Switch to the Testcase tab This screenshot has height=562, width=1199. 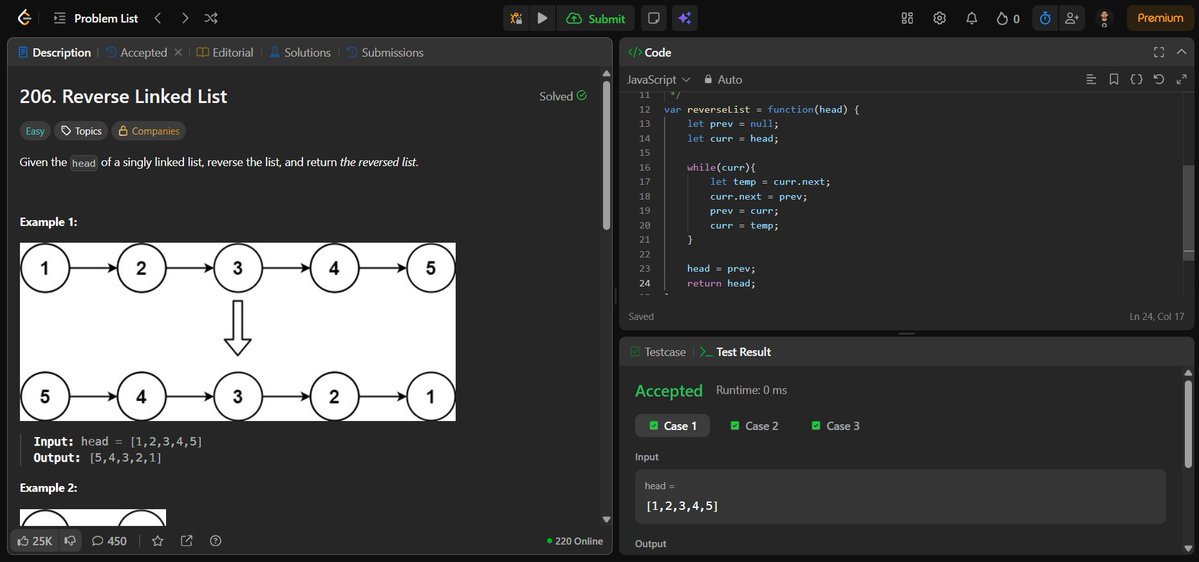(658, 352)
